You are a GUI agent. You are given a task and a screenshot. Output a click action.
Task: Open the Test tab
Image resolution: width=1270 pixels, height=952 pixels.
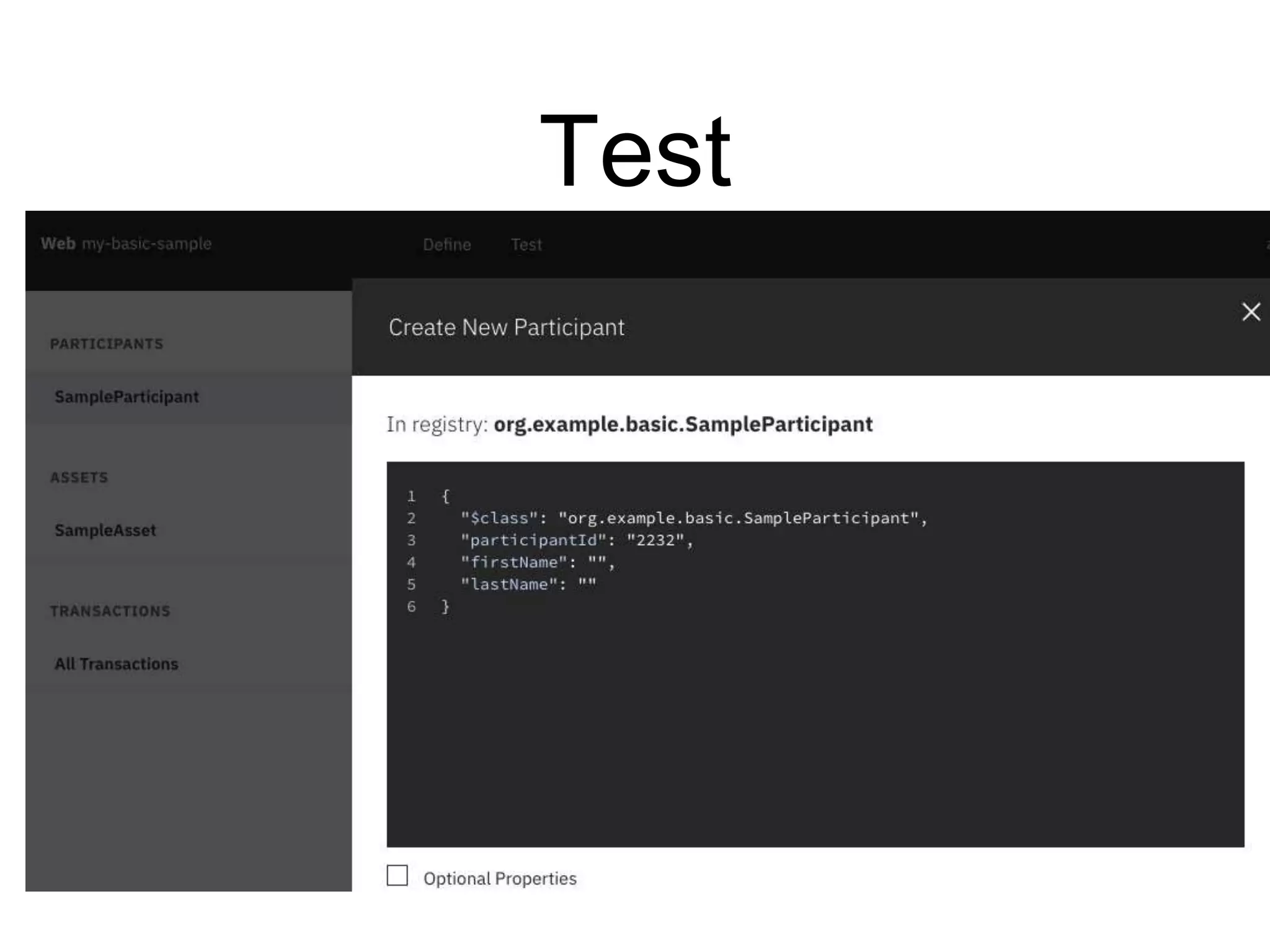click(526, 245)
